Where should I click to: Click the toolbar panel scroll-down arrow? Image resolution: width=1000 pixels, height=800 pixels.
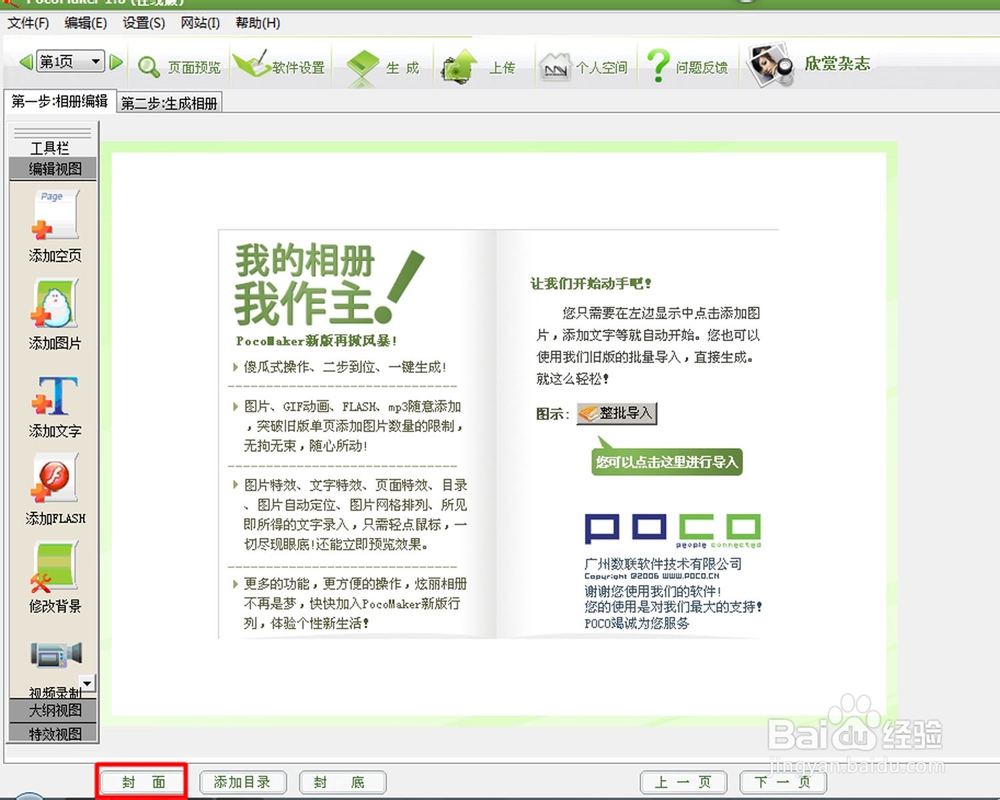click(x=87, y=683)
